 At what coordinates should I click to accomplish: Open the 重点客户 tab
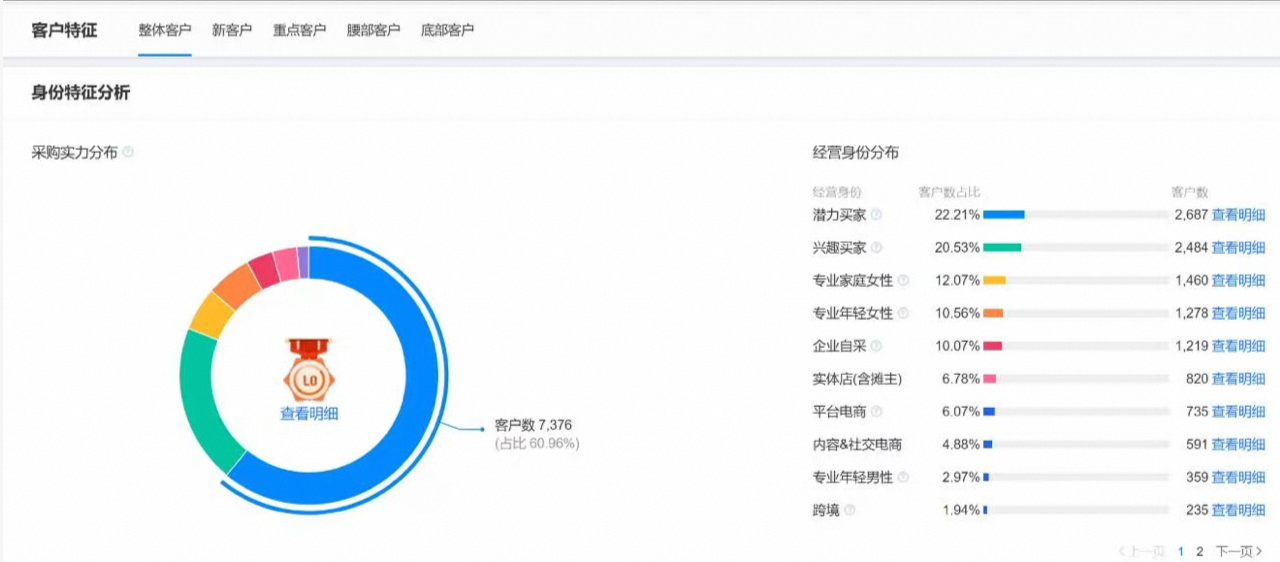(x=300, y=30)
